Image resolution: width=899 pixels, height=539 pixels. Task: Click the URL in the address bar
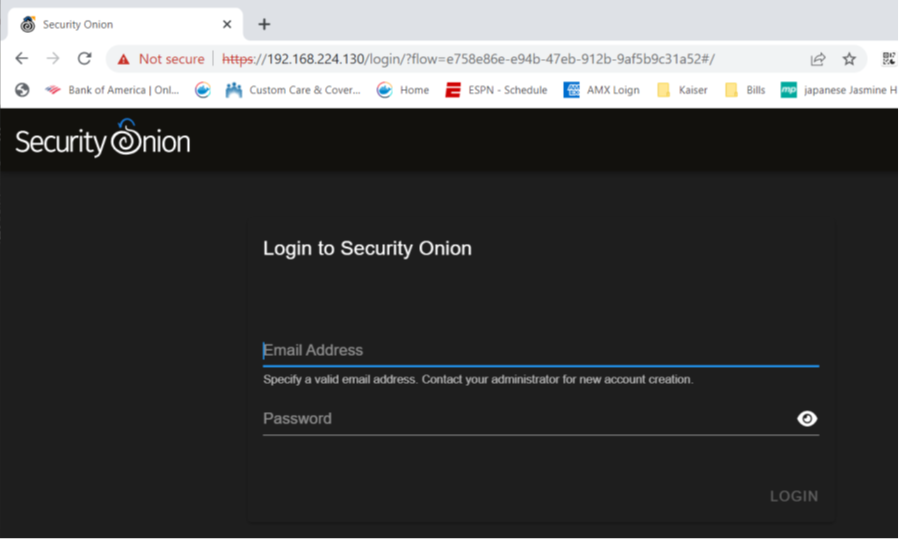click(x=468, y=59)
